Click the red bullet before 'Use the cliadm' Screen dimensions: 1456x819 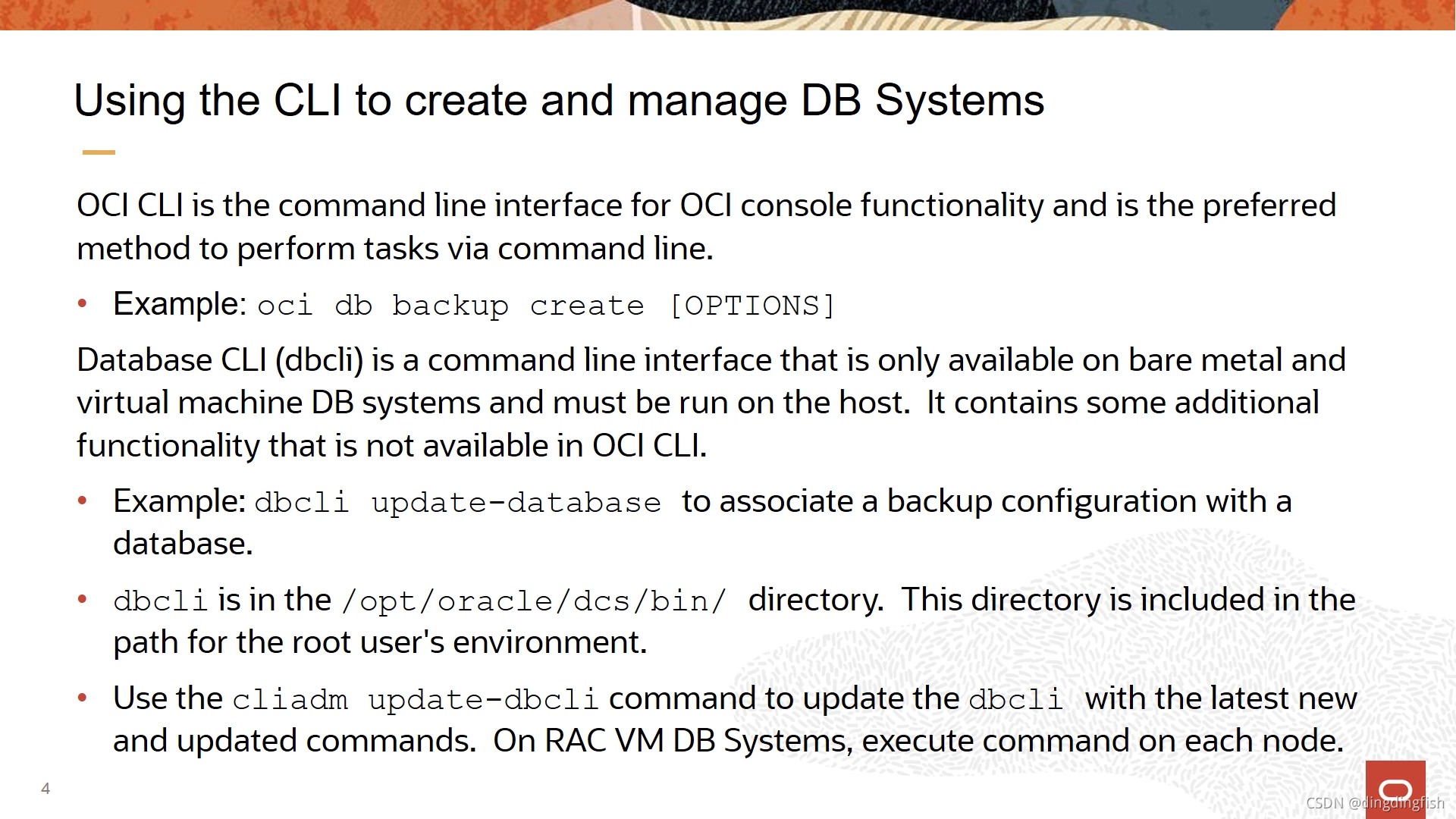pos(83,698)
